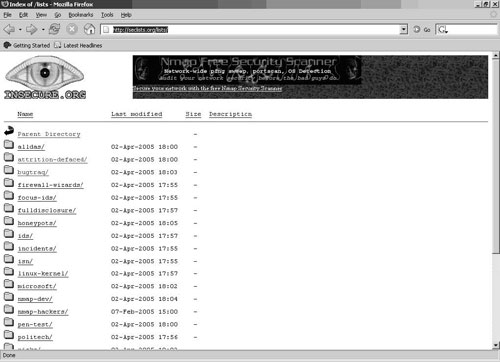Click the folder icon beside microsoft/
The height and width of the screenshot is (362, 500).
[x=9, y=284]
